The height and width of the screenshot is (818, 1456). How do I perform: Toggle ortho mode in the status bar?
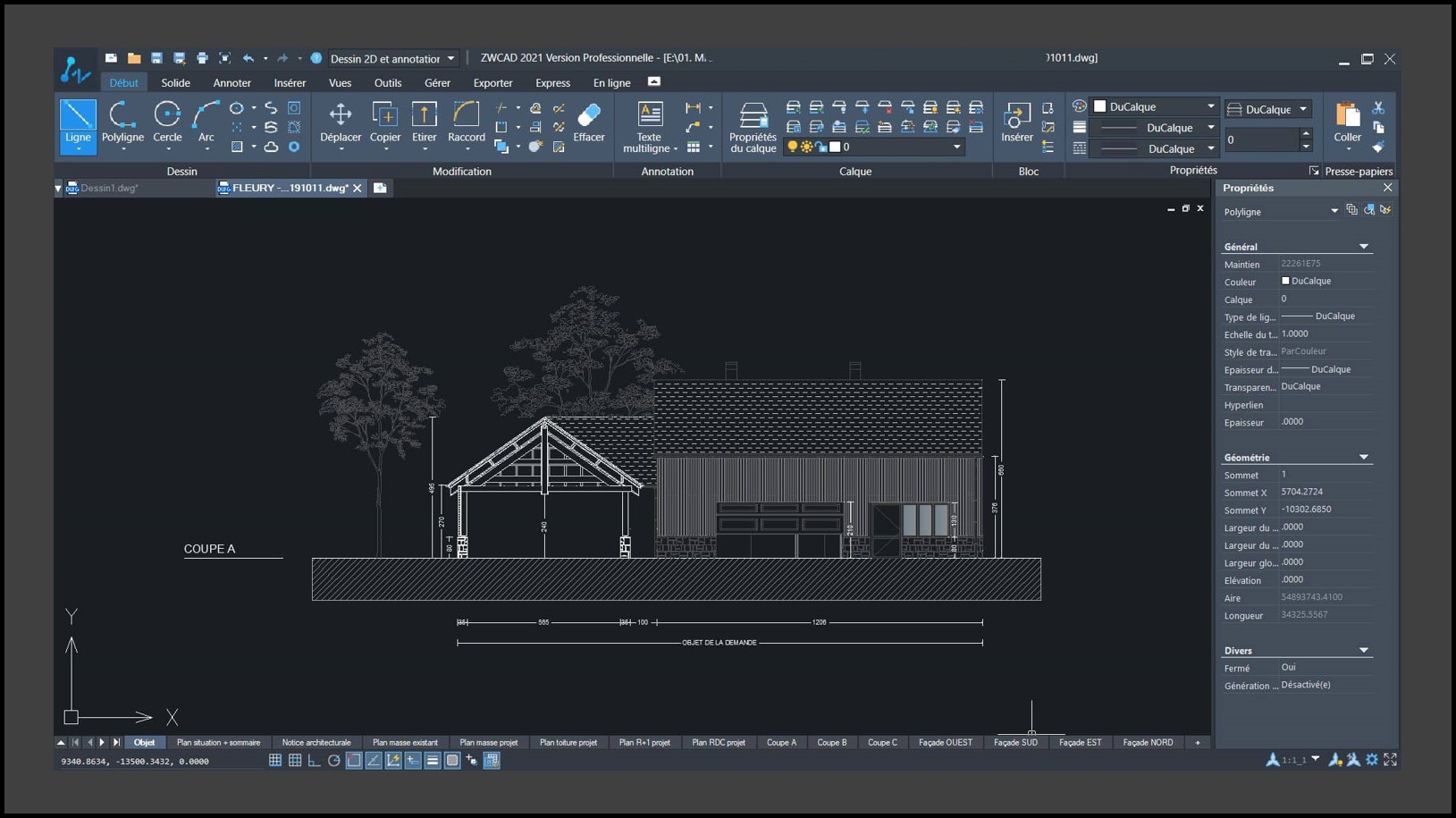pyautogui.click(x=314, y=761)
